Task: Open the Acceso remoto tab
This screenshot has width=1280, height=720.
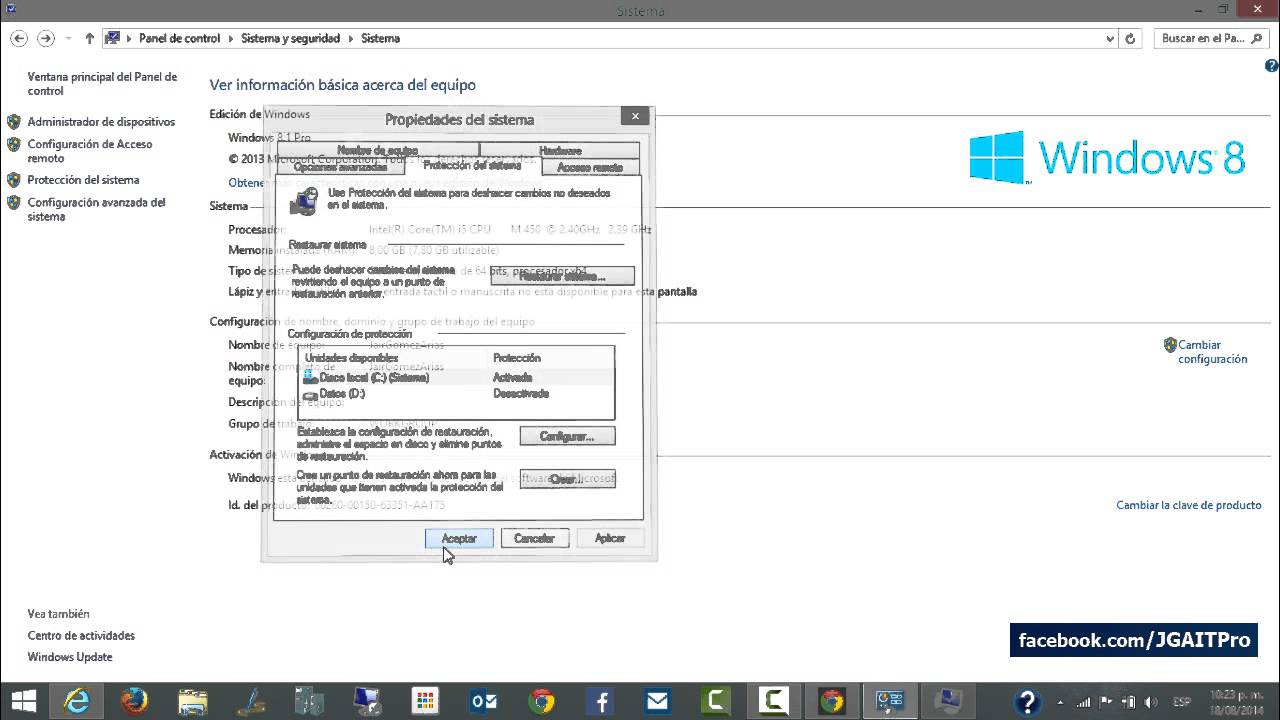Action: 590,167
